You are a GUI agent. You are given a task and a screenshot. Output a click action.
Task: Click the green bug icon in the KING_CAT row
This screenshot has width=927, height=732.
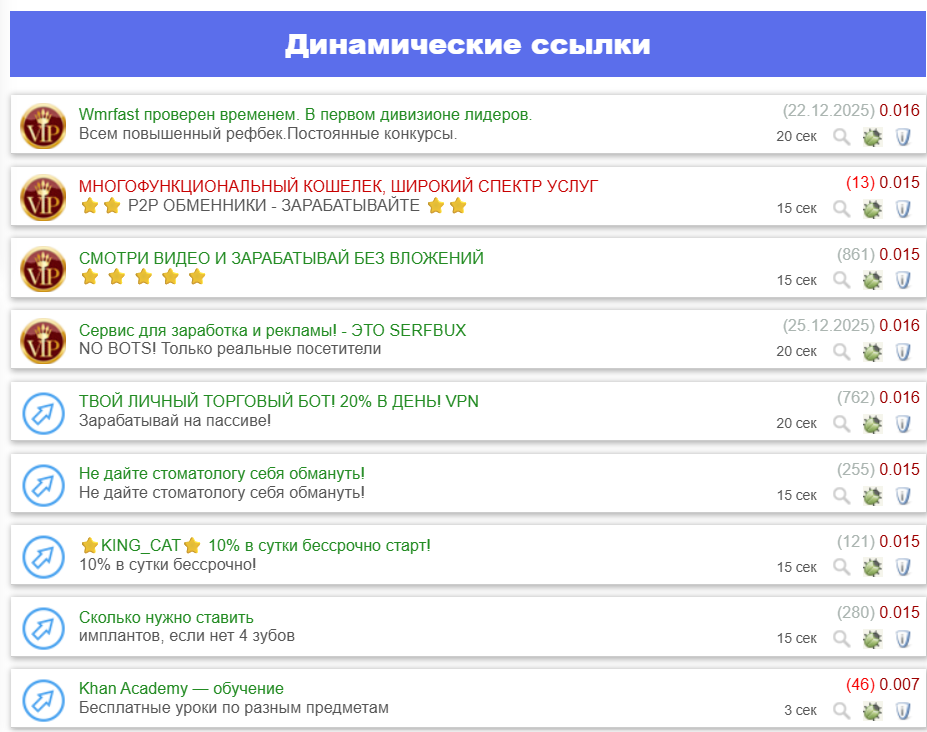(872, 567)
